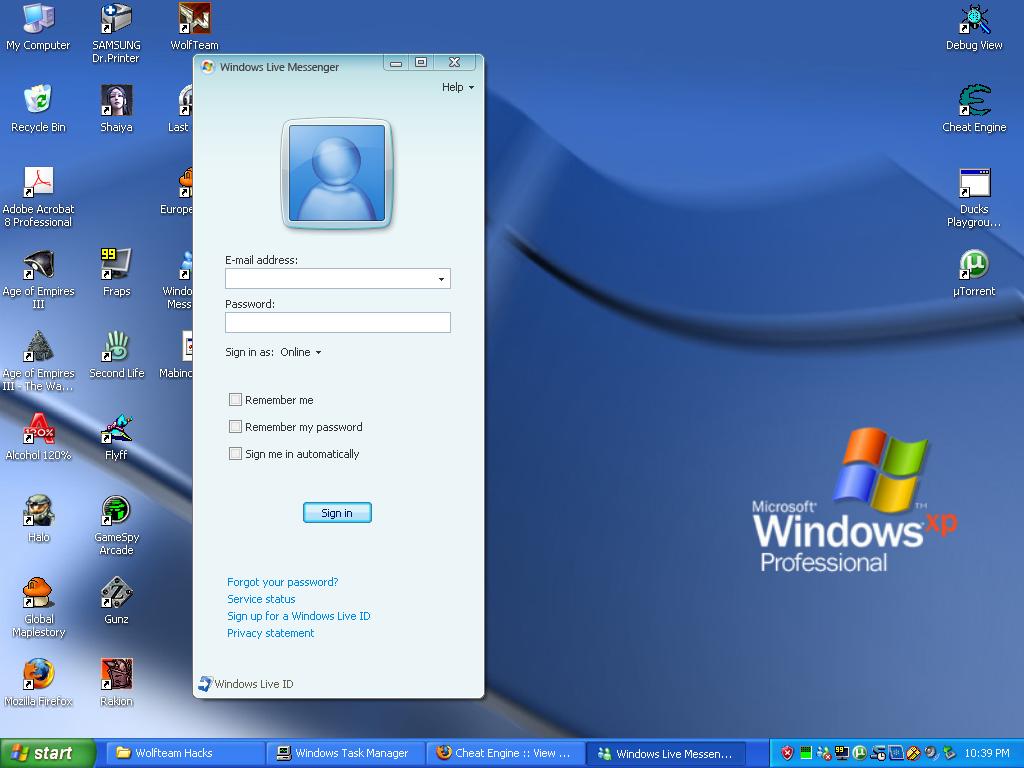Switch to Wolfteam Hacks taskbar window
1024x768 pixels.
pyautogui.click(x=185, y=753)
